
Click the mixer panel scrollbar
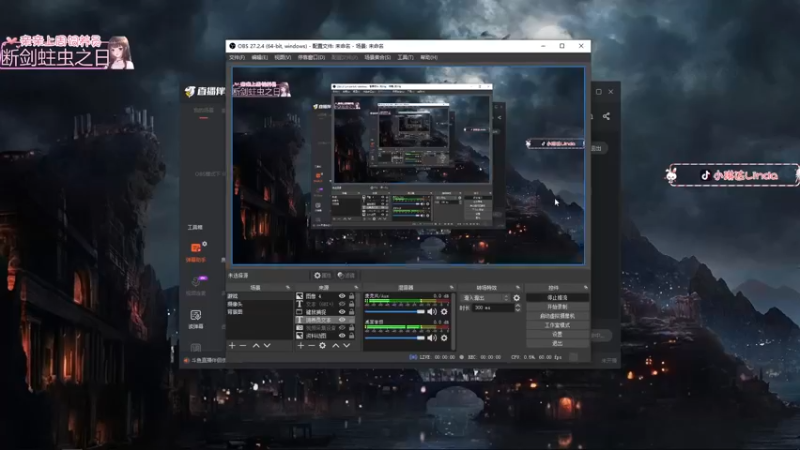453,320
